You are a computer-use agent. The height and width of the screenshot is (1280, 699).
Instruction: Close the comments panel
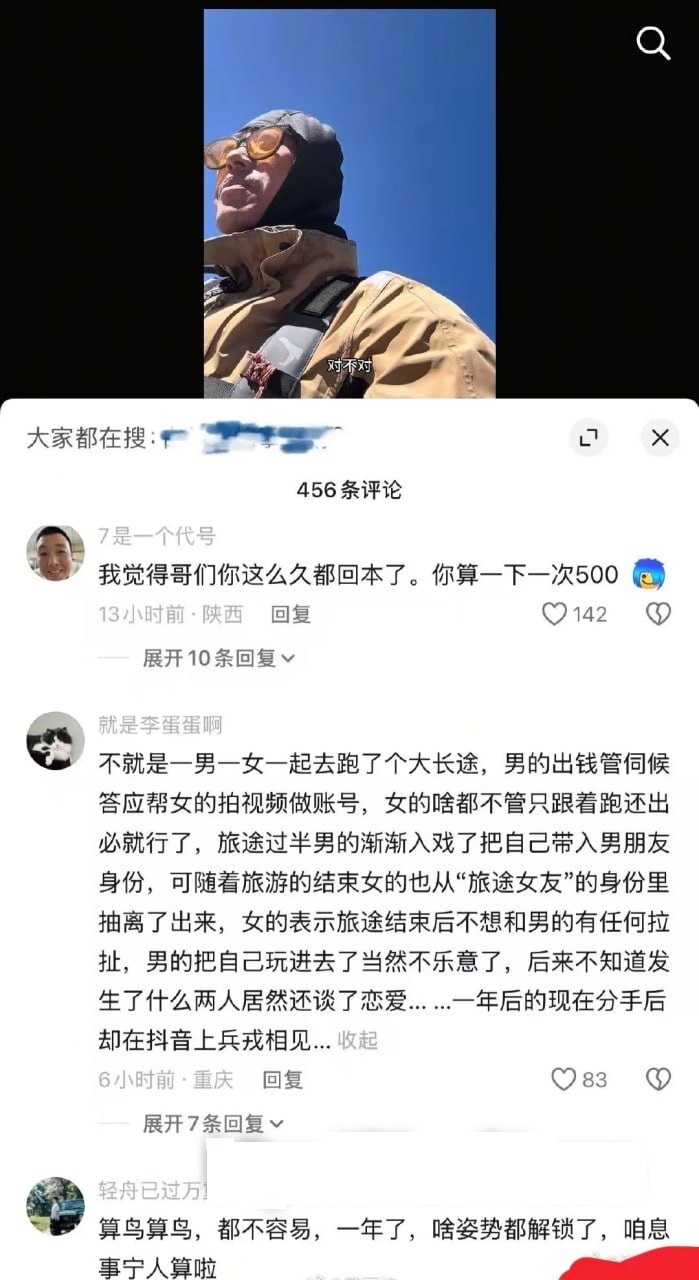click(660, 437)
